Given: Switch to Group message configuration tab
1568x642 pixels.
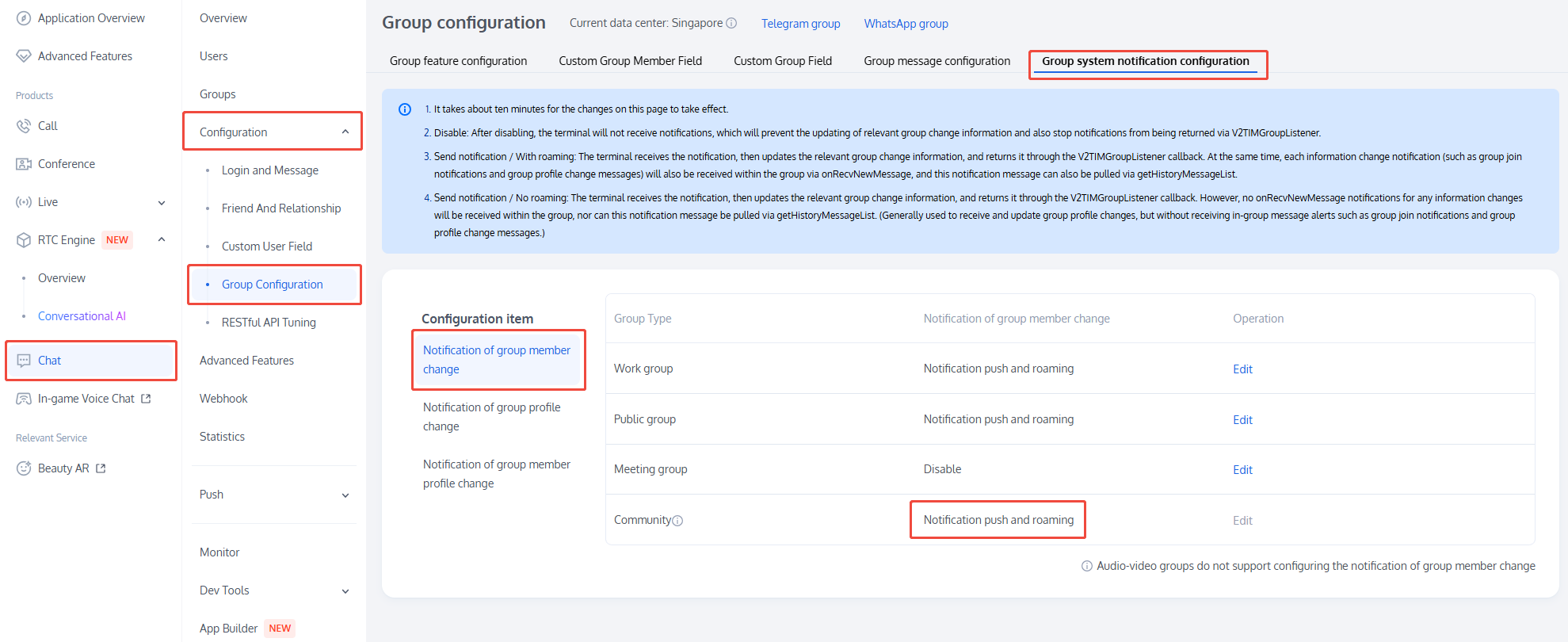Looking at the screenshot, I should pos(937,61).
